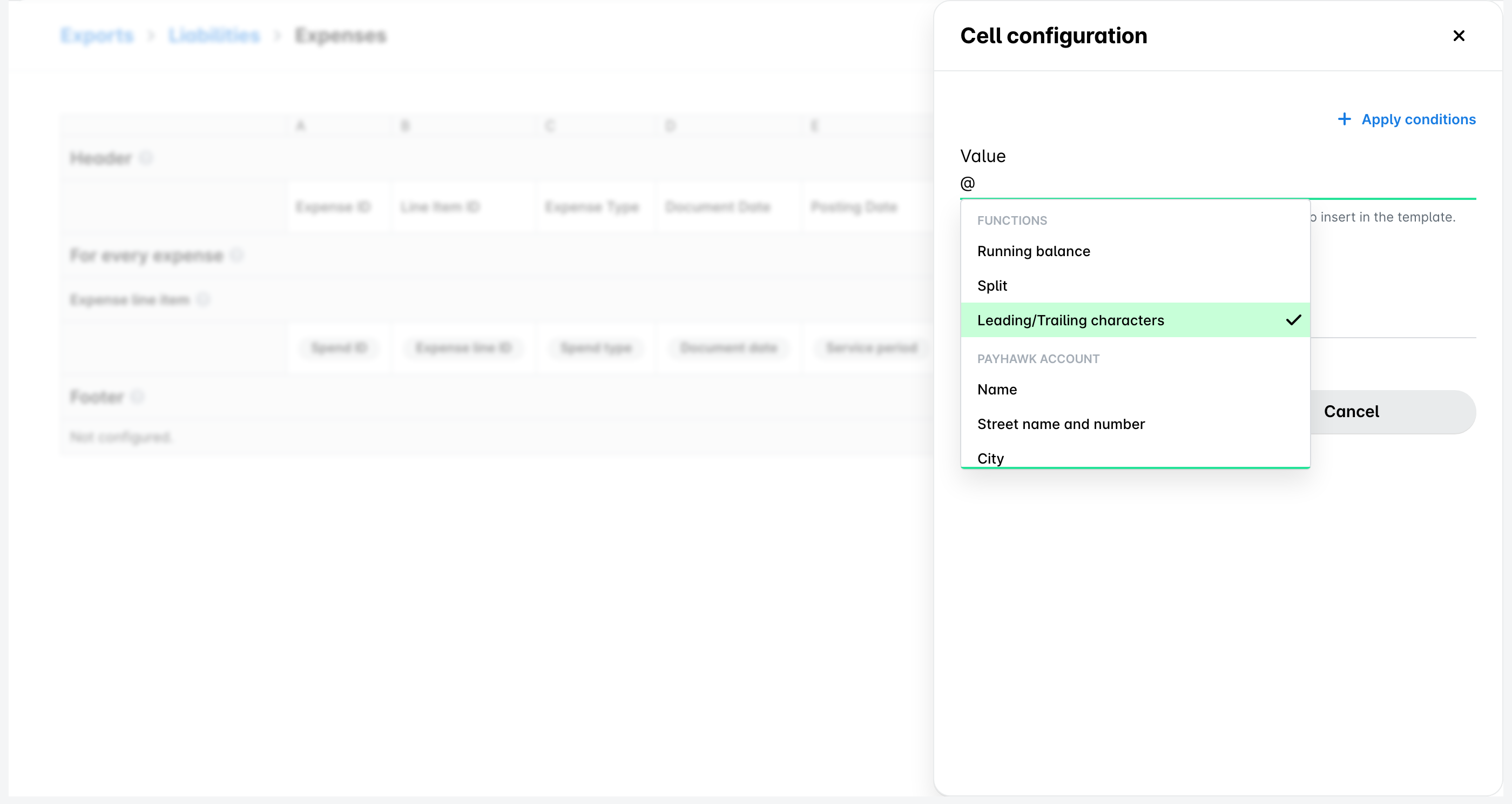This screenshot has height=804, width=1512.
Task: Select Leading/Trailing characters option
Action: pyautogui.click(x=1135, y=320)
